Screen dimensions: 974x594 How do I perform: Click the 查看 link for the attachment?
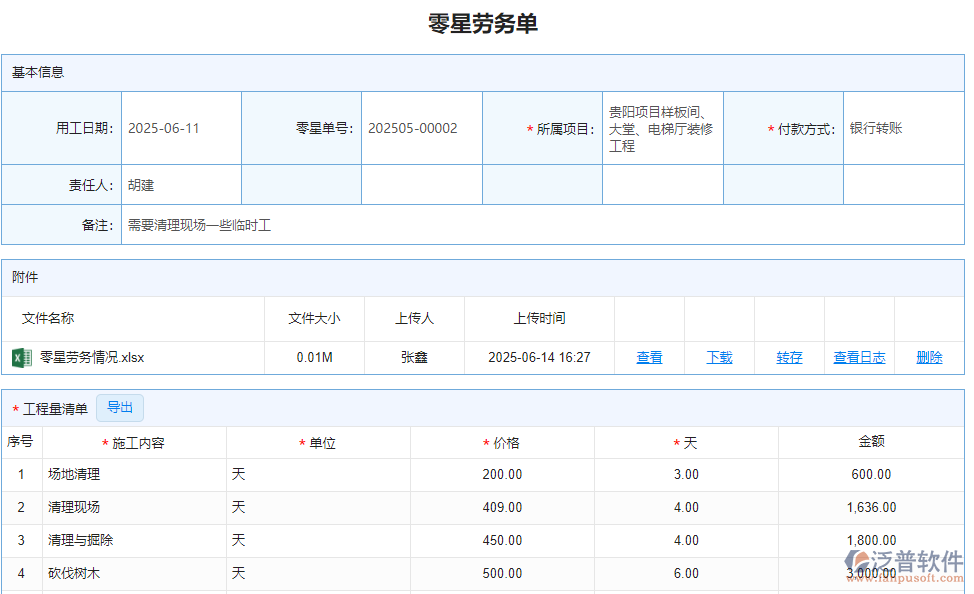pos(649,357)
